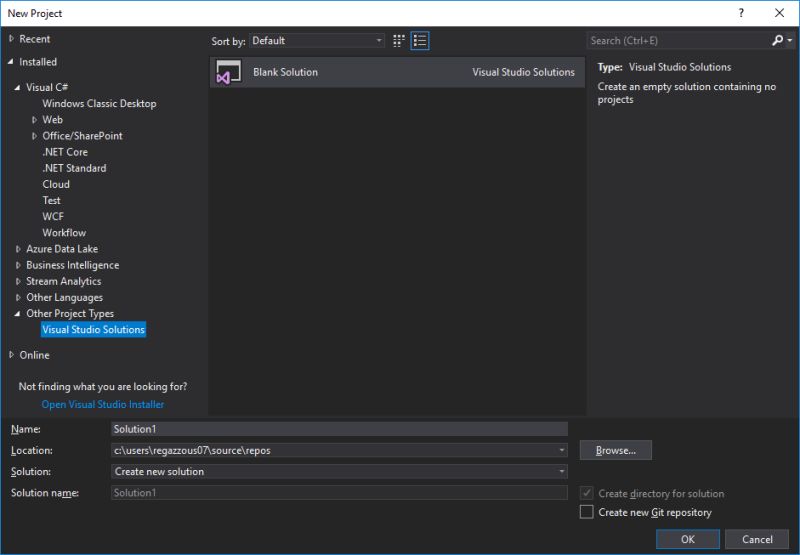800x555 pixels.
Task: Click the Browse... button
Action: tap(615, 450)
